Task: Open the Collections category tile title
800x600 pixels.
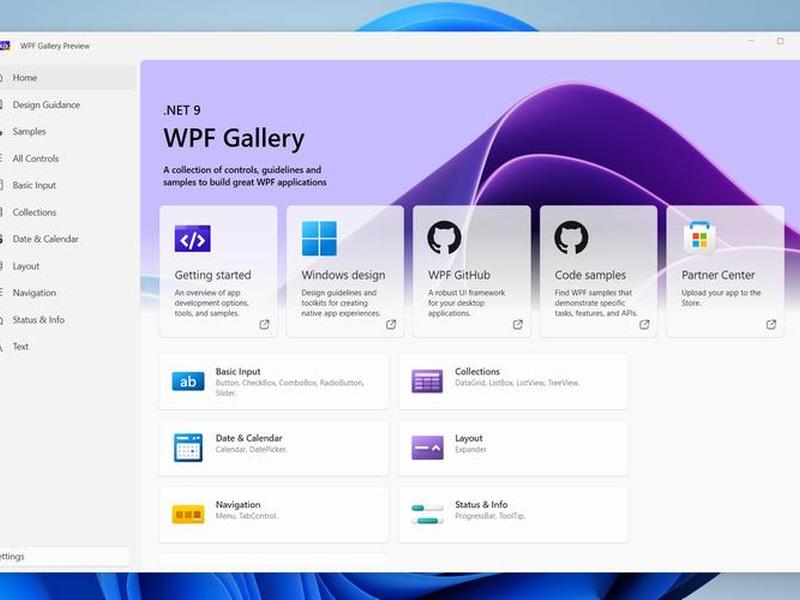Action: click(477, 371)
